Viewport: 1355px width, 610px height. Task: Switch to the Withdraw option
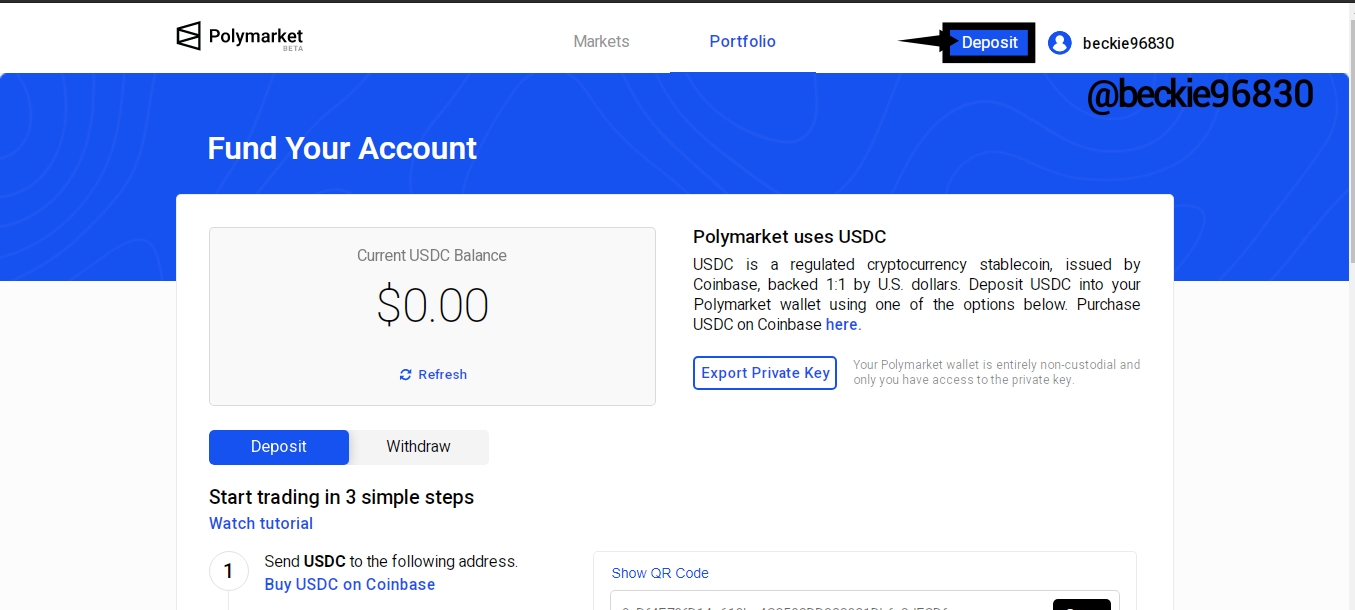pos(418,447)
